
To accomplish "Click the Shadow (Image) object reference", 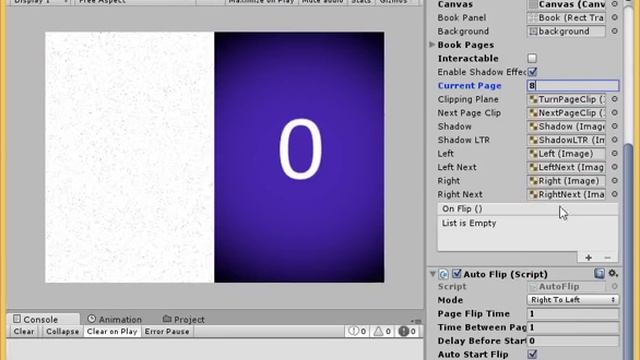I will point(567,127).
